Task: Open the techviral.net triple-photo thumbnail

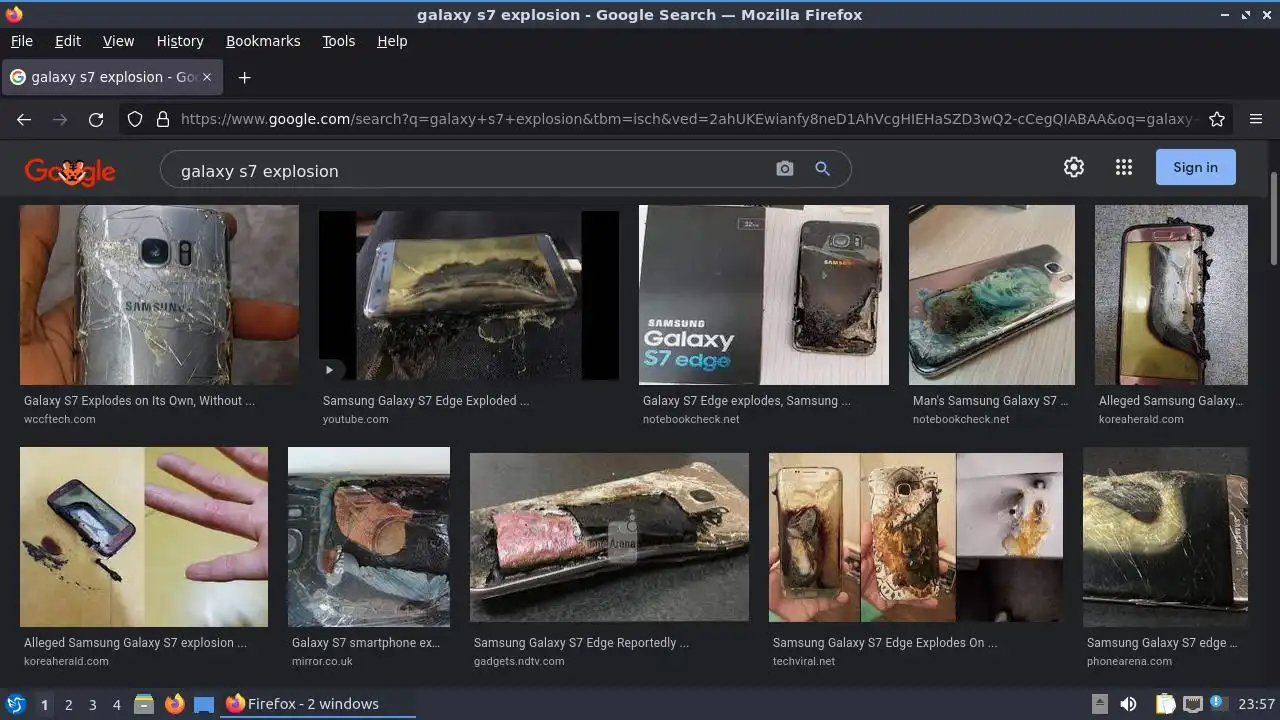Action: pyautogui.click(x=916, y=537)
